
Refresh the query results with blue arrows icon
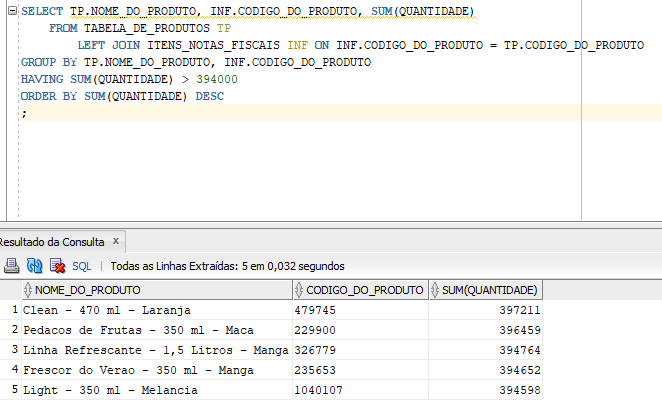click(35, 266)
